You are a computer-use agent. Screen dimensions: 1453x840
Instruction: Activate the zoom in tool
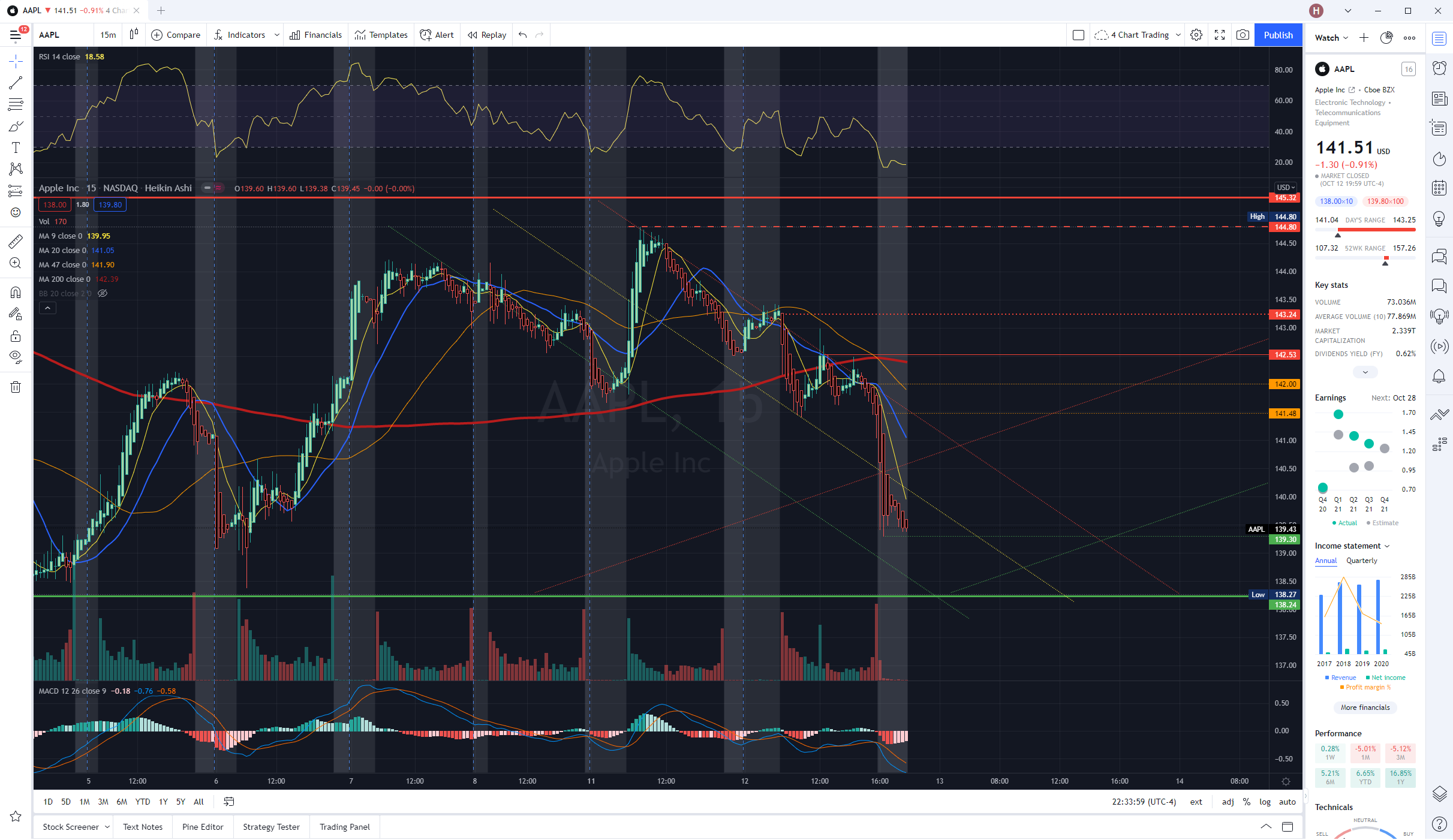pos(16,263)
